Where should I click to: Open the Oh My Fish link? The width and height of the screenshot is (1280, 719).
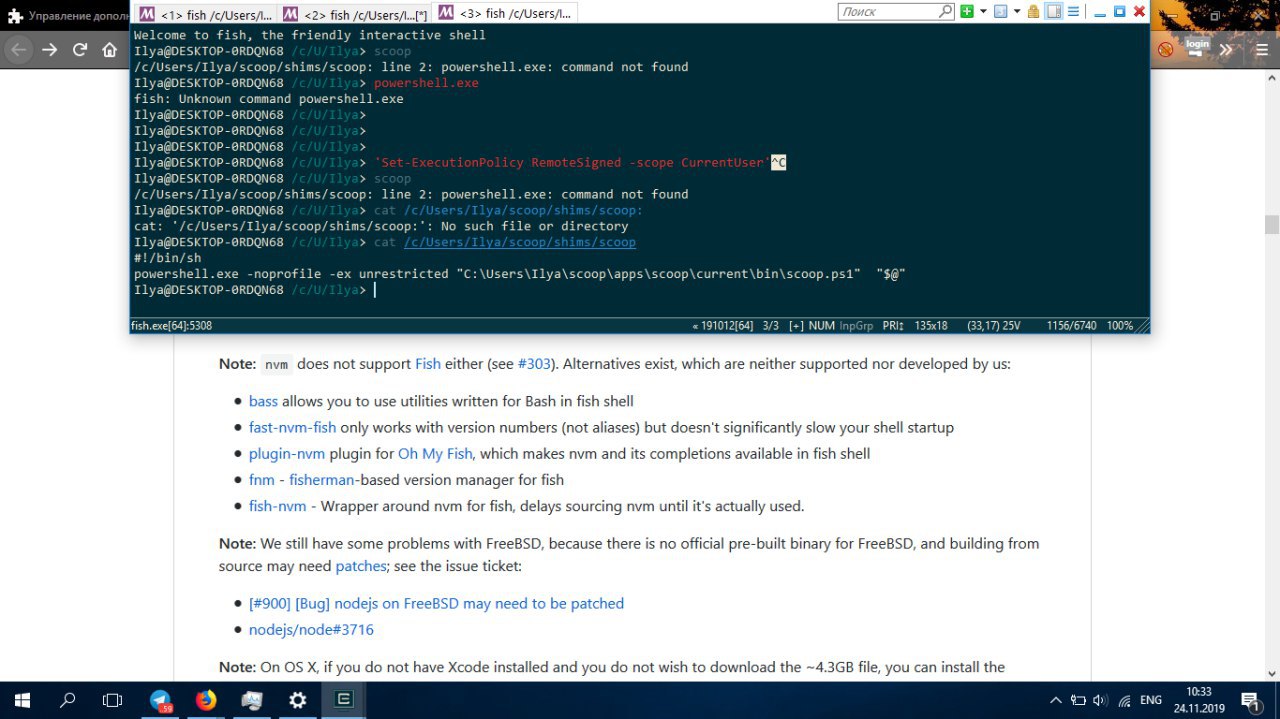click(435, 453)
